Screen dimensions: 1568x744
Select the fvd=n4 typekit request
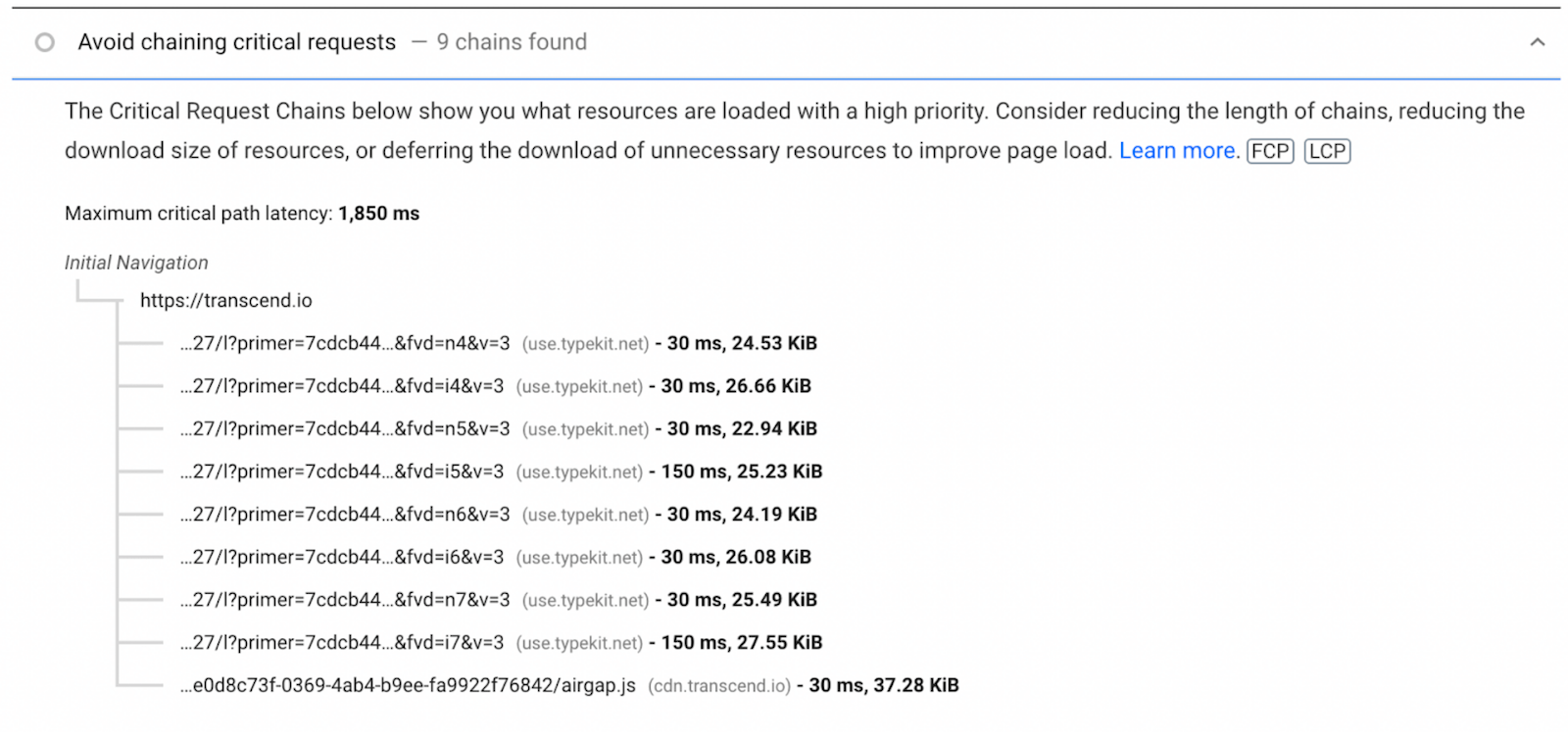345,344
